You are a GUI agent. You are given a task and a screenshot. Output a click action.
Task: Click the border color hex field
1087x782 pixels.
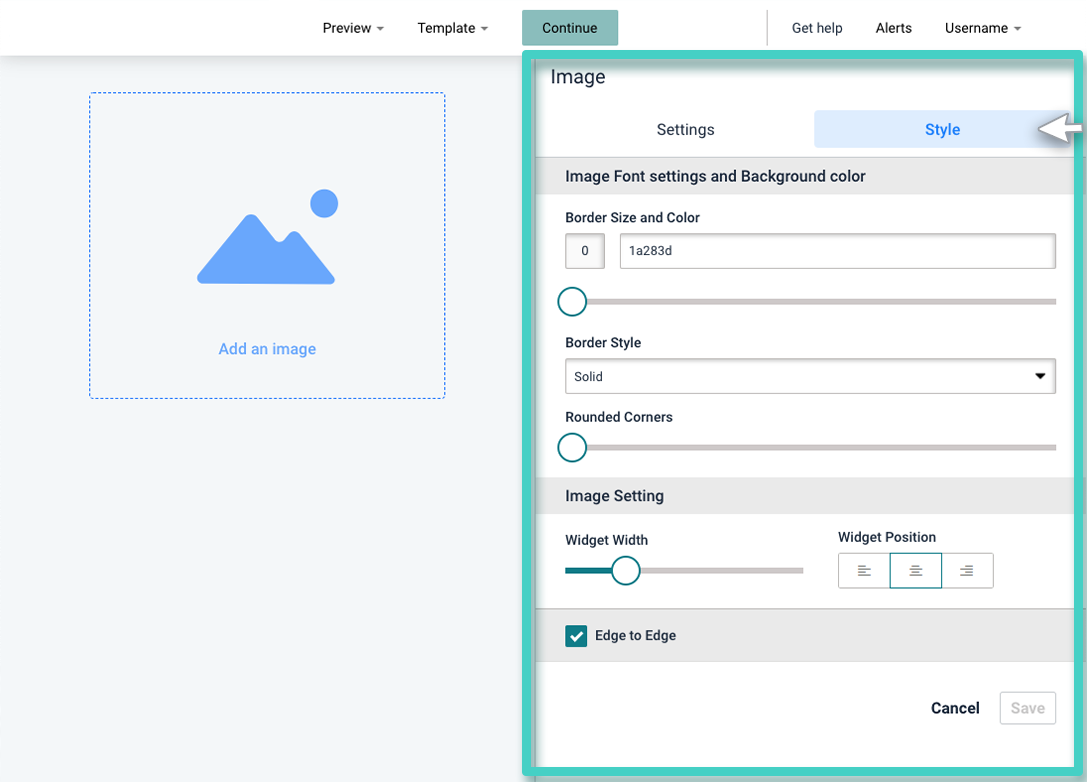coord(837,251)
